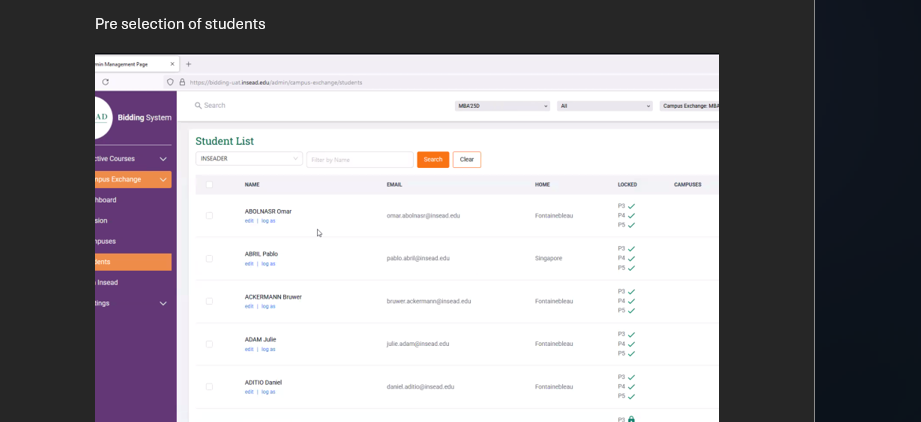The width and height of the screenshot is (921, 422).
Task: Click the shield icon in address bar
Action: (171, 82)
